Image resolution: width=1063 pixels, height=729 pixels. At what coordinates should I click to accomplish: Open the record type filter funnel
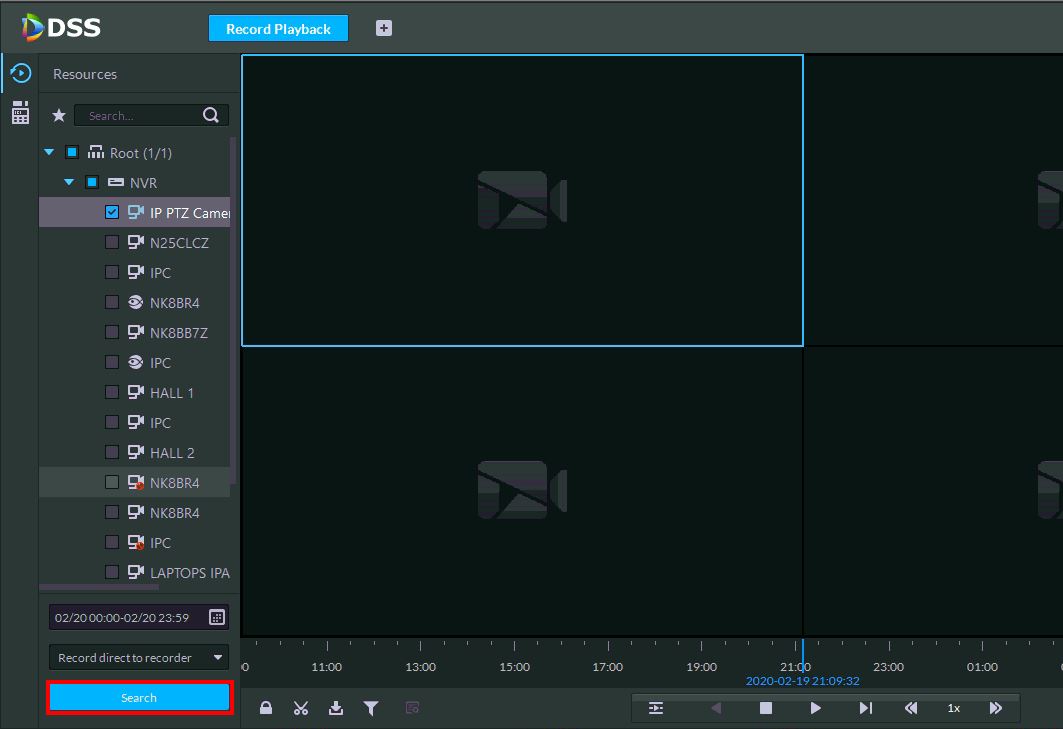coord(371,708)
